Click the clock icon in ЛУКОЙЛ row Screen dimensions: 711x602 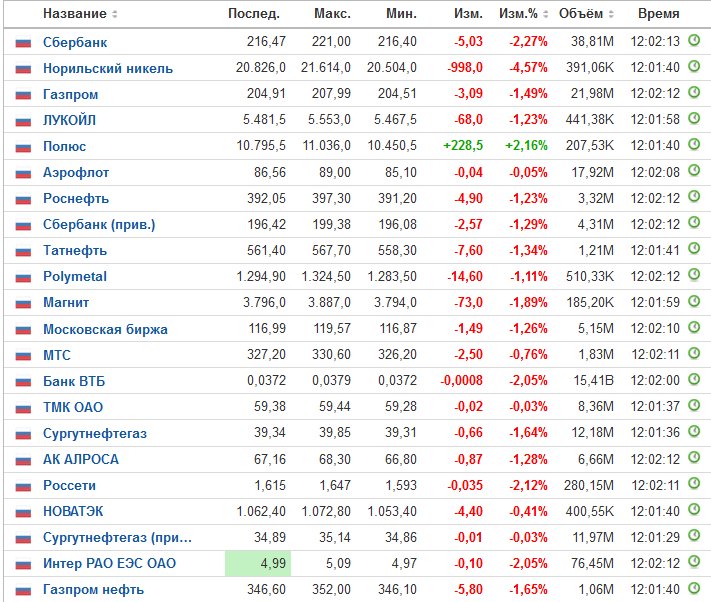[694, 119]
